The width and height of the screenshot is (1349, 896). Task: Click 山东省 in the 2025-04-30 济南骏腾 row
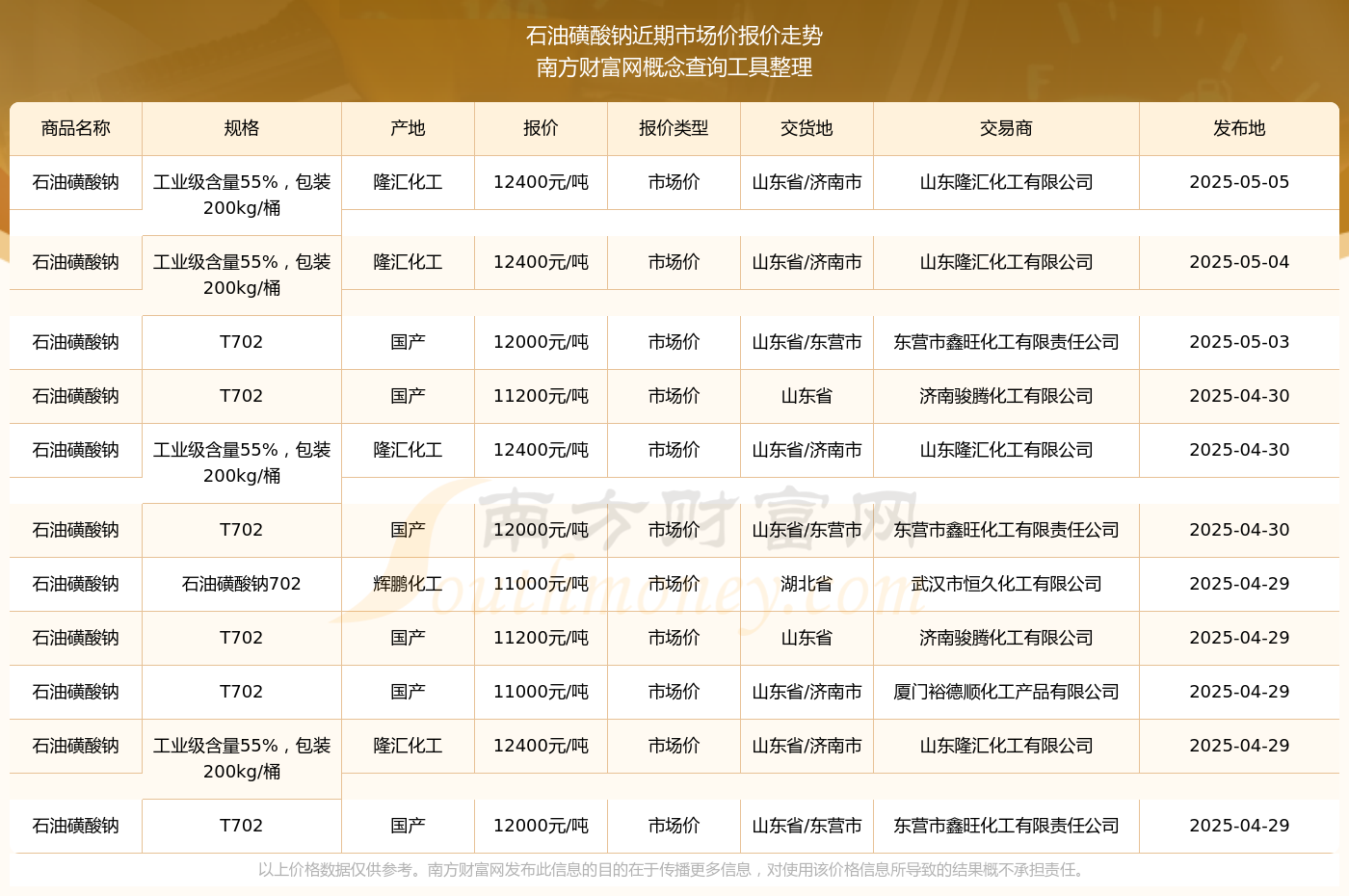click(807, 396)
